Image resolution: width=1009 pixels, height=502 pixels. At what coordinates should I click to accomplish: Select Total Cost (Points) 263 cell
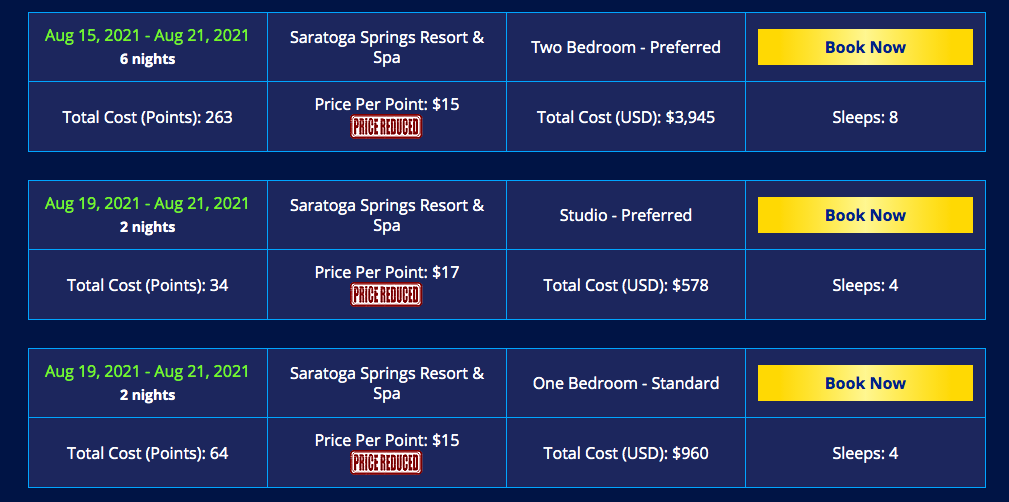[147, 117]
